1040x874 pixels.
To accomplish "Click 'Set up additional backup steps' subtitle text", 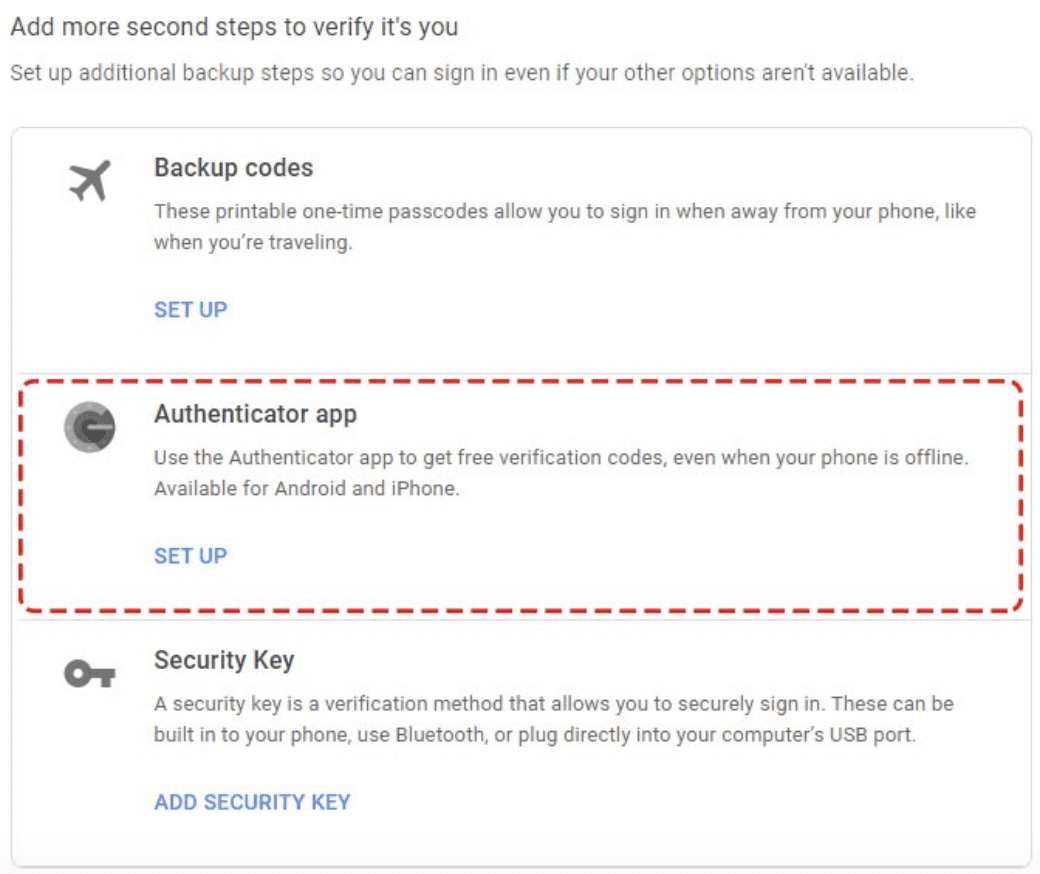I will 461,73.
